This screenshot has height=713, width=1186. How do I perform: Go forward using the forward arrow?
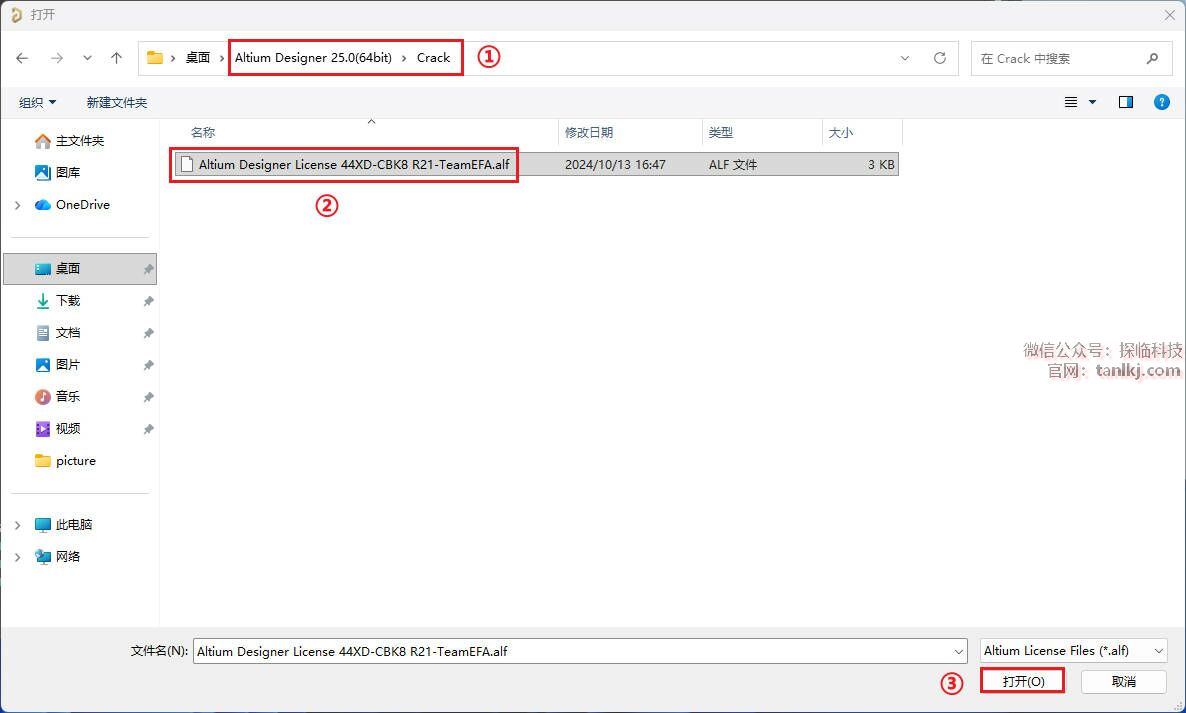(x=57, y=58)
